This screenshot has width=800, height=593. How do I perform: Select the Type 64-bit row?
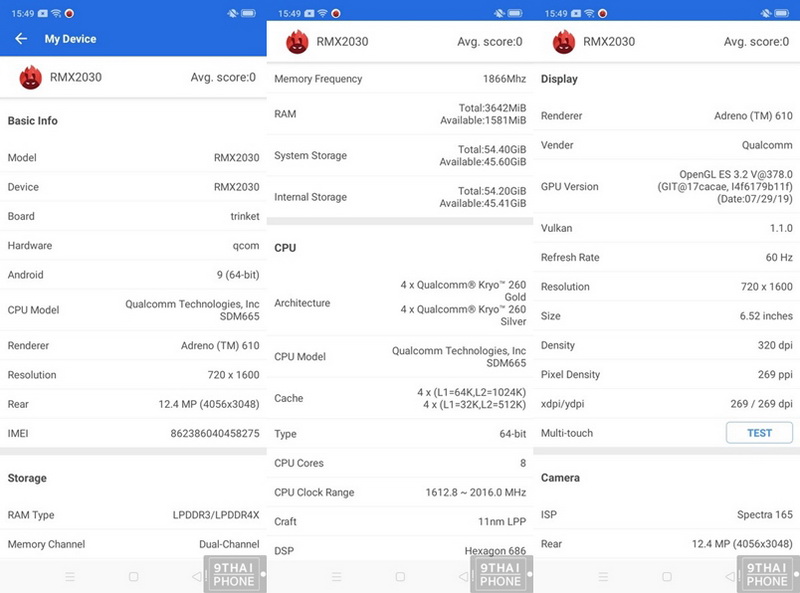[x=400, y=434]
